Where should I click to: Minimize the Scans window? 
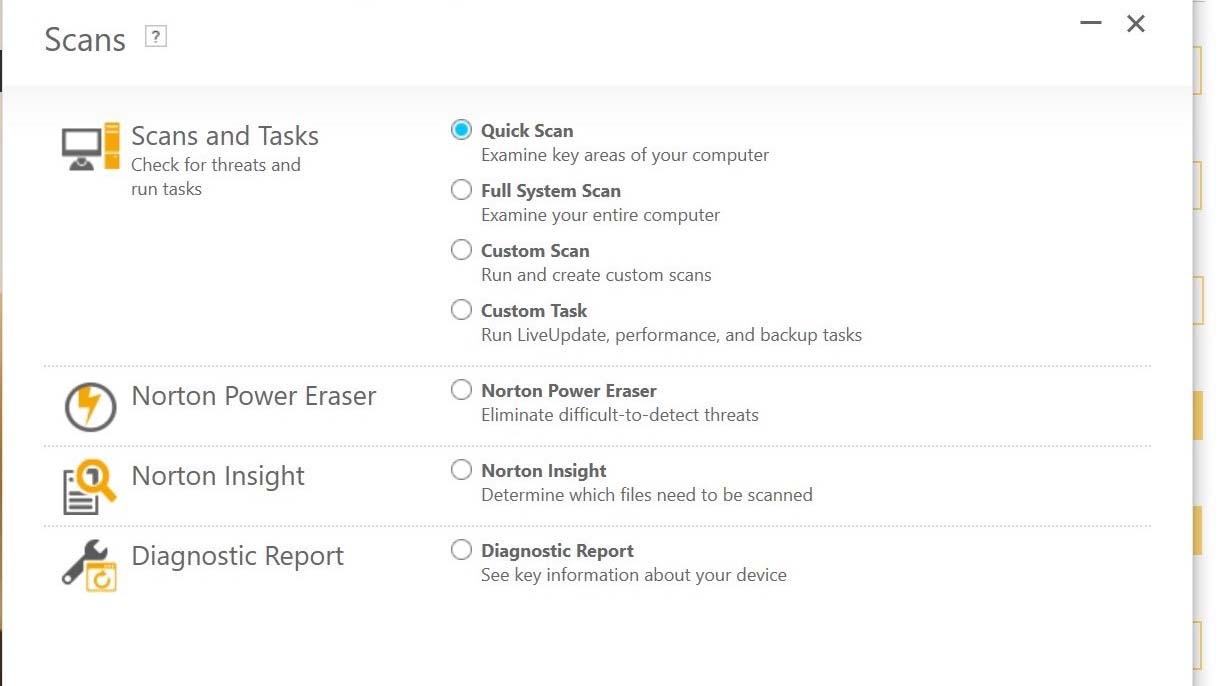[1090, 23]
